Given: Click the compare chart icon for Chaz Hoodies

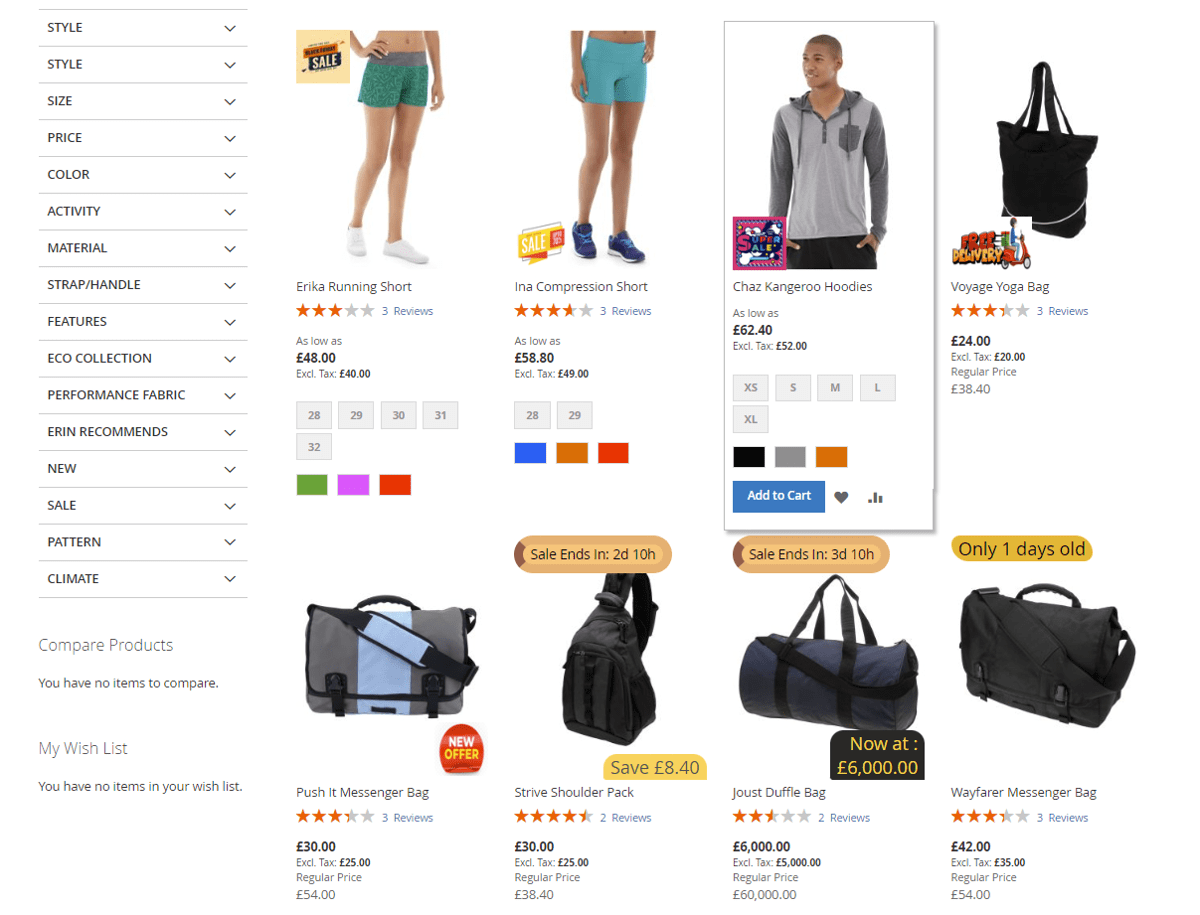Looking at the screenshot, I should coord(876,497).
